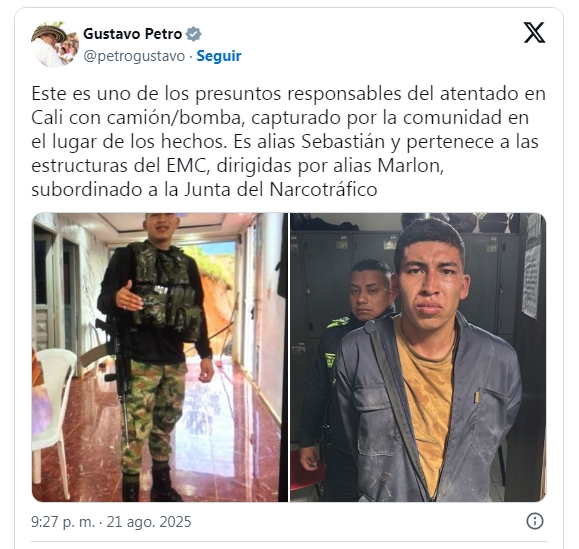
Task: Open the tweet's 9:27 p. m. timestamp
Action: 63,522
